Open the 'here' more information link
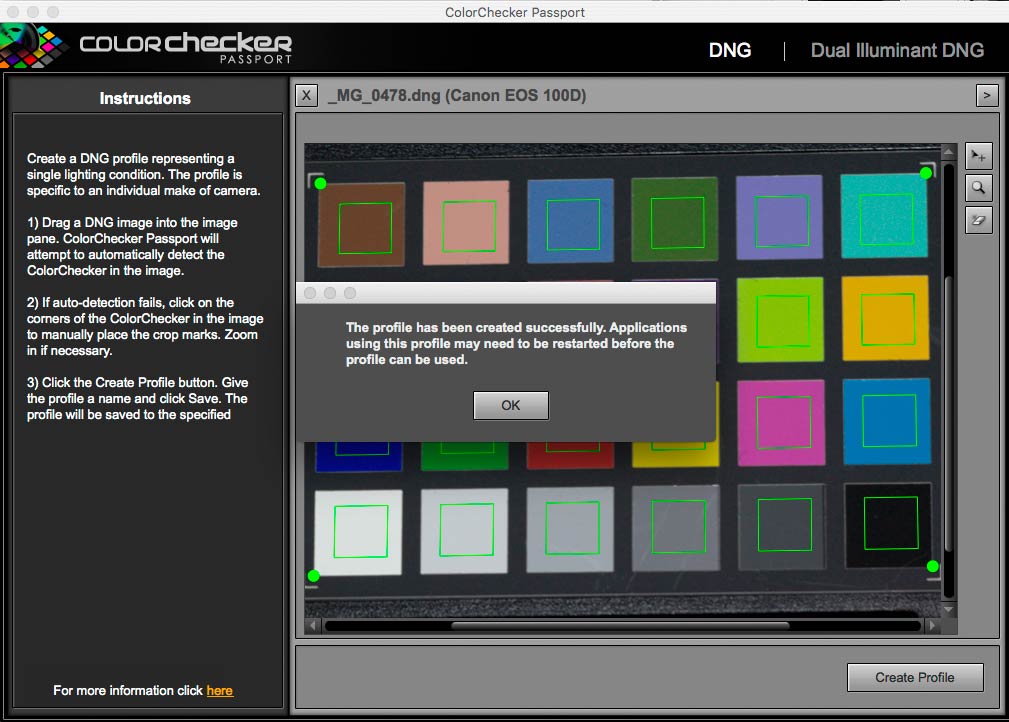The height and width of the screenshot is (722, 1009). coord(219,690)
